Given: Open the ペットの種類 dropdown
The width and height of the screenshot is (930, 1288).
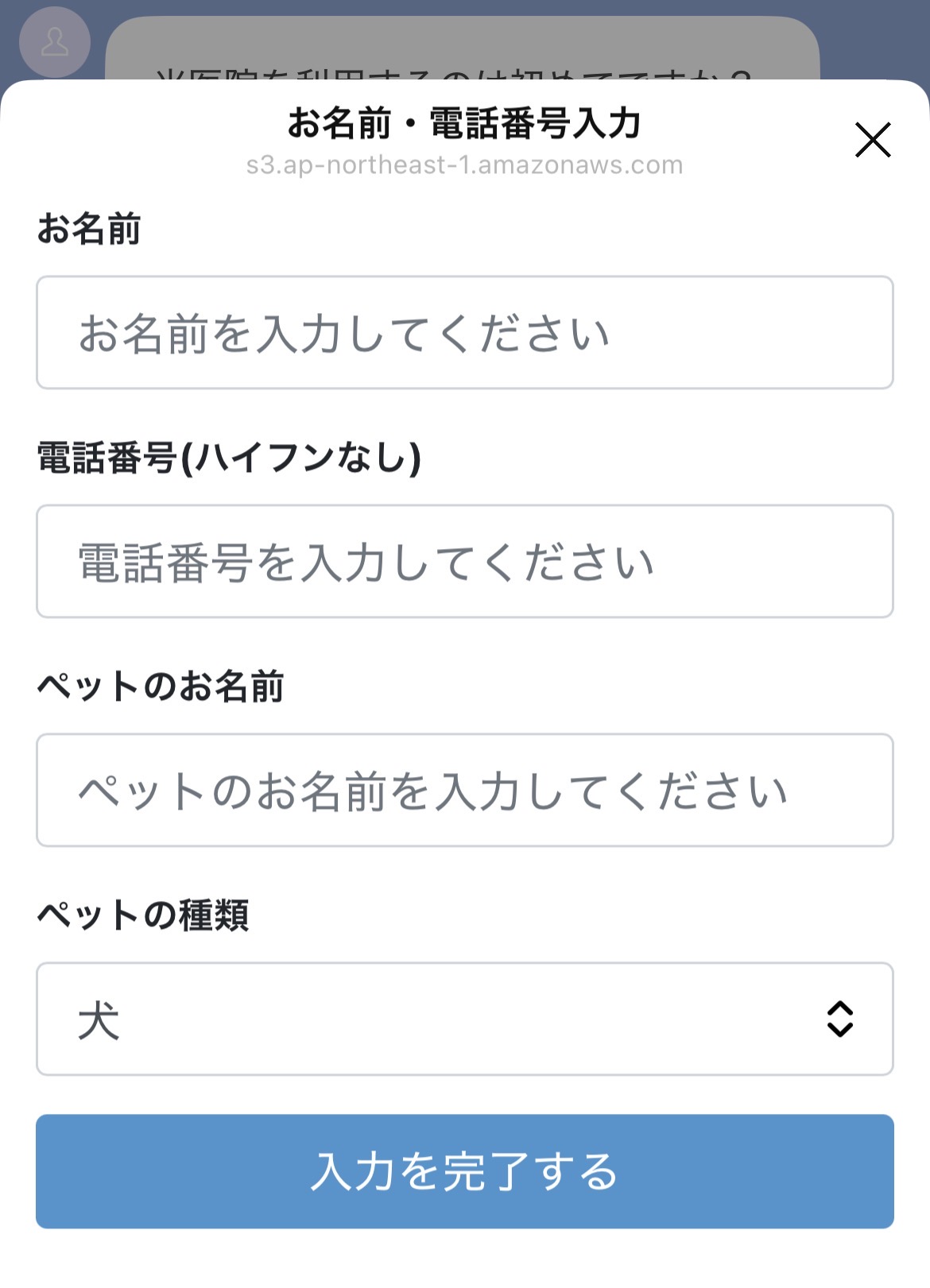Looking at the screenshot, I should pyautogui.click(x=464, y=1019).
